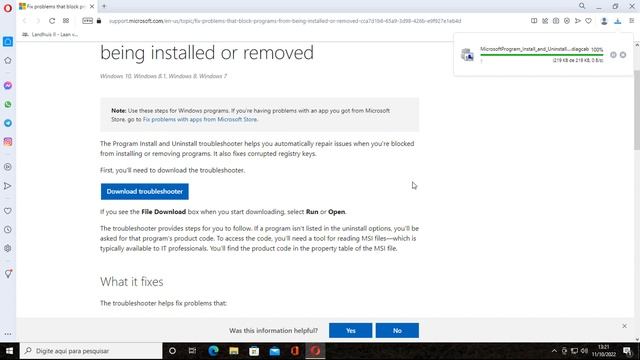
Task: Open My Flow in the sidebar
Action: pos(8,186)
